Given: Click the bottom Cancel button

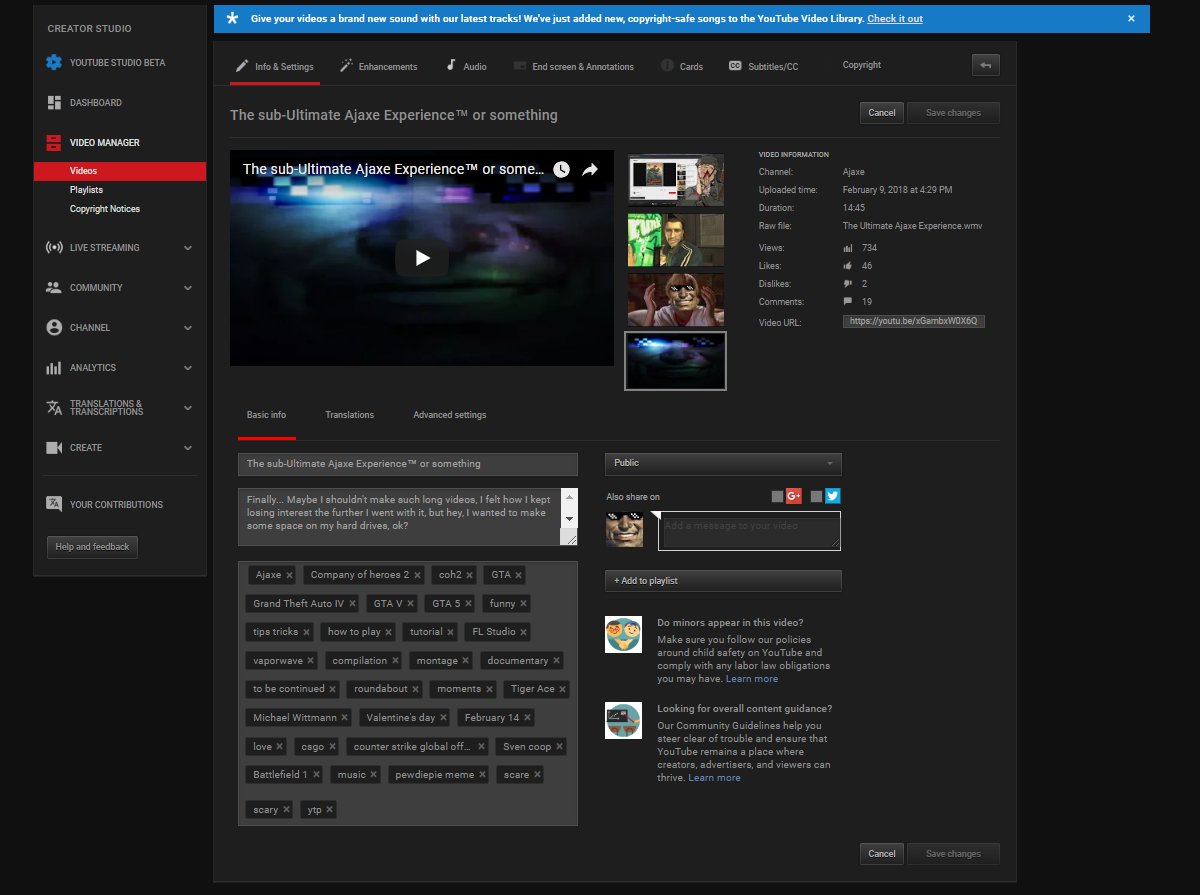Looking at the screenshot, I should pyautogui.click(x=882, y=854).
